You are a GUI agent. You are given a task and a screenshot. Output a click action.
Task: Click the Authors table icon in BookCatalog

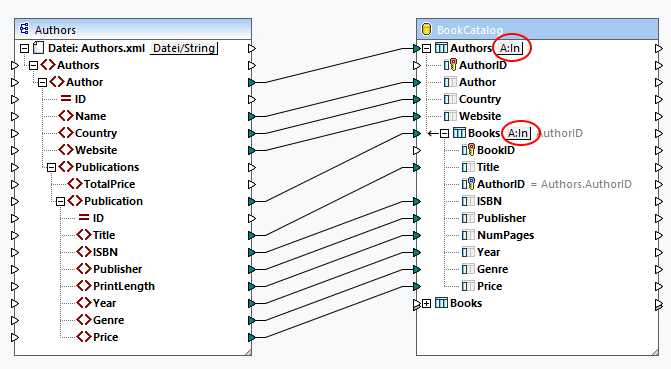click(441, 48)
